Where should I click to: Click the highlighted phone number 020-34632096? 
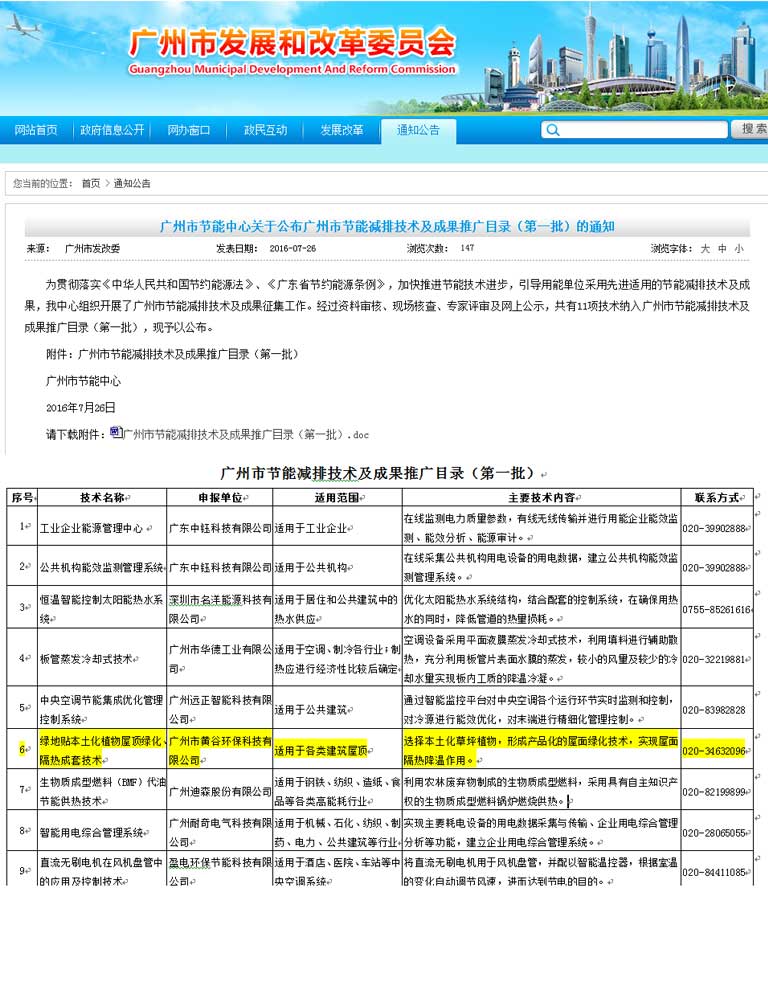pyautogui.click(x=715, y=750)
